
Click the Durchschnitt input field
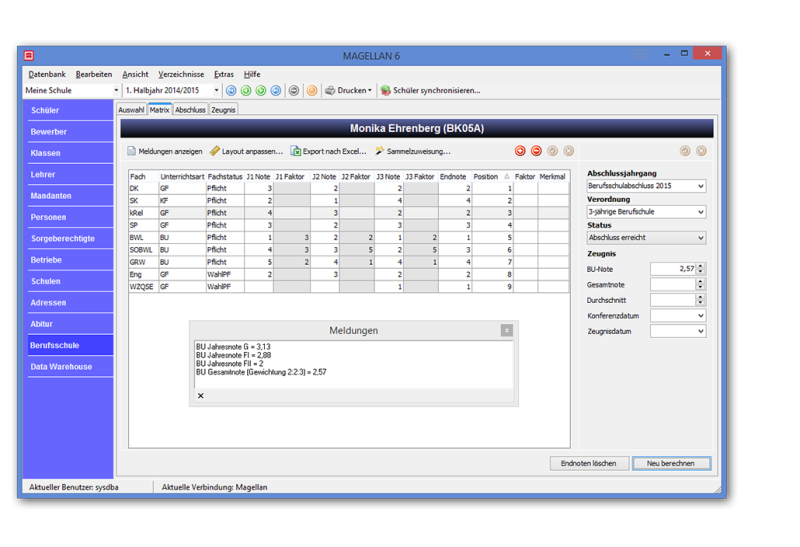pos(673,300)
